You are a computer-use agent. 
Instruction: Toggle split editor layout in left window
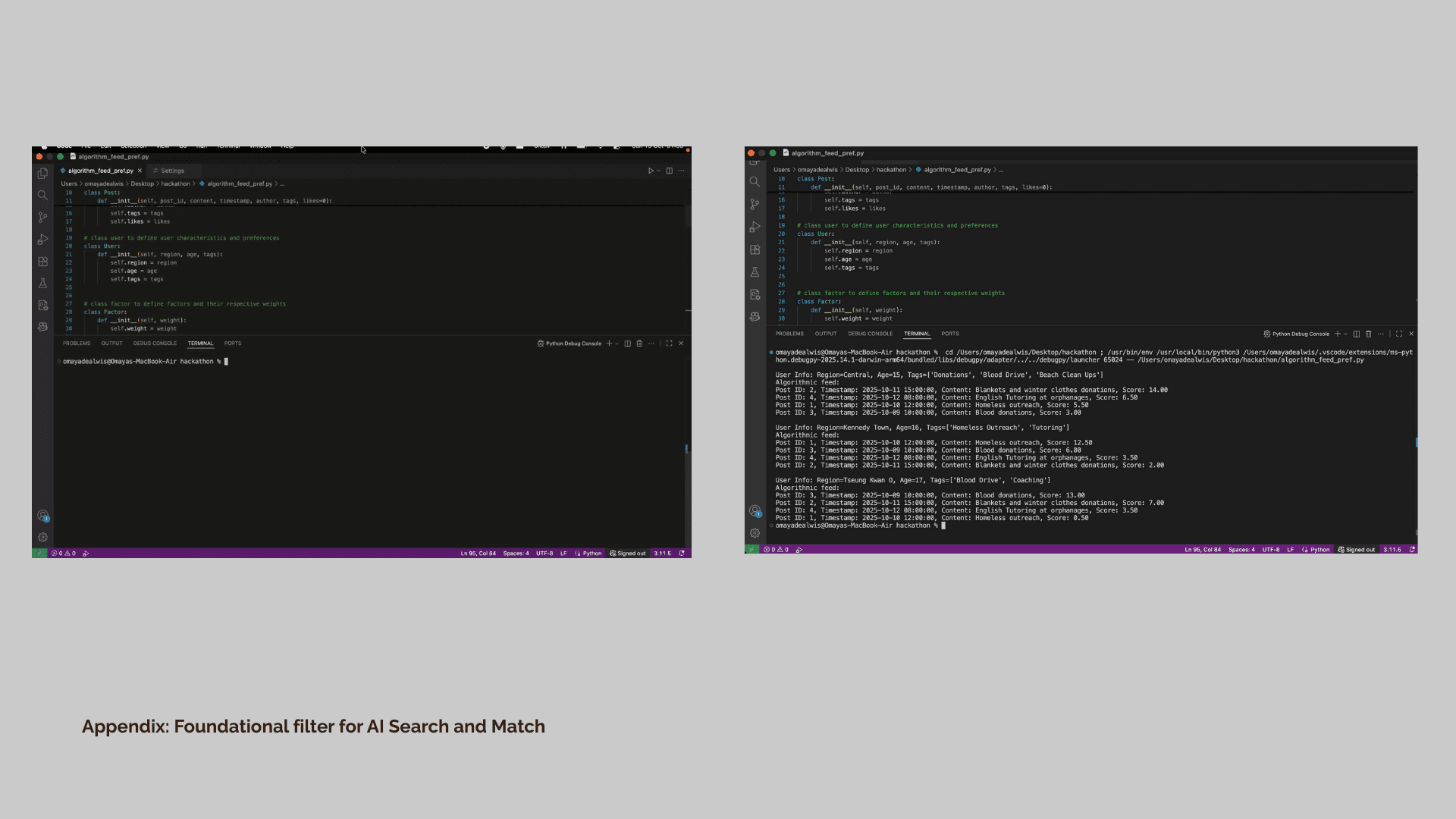click(669, 171)
